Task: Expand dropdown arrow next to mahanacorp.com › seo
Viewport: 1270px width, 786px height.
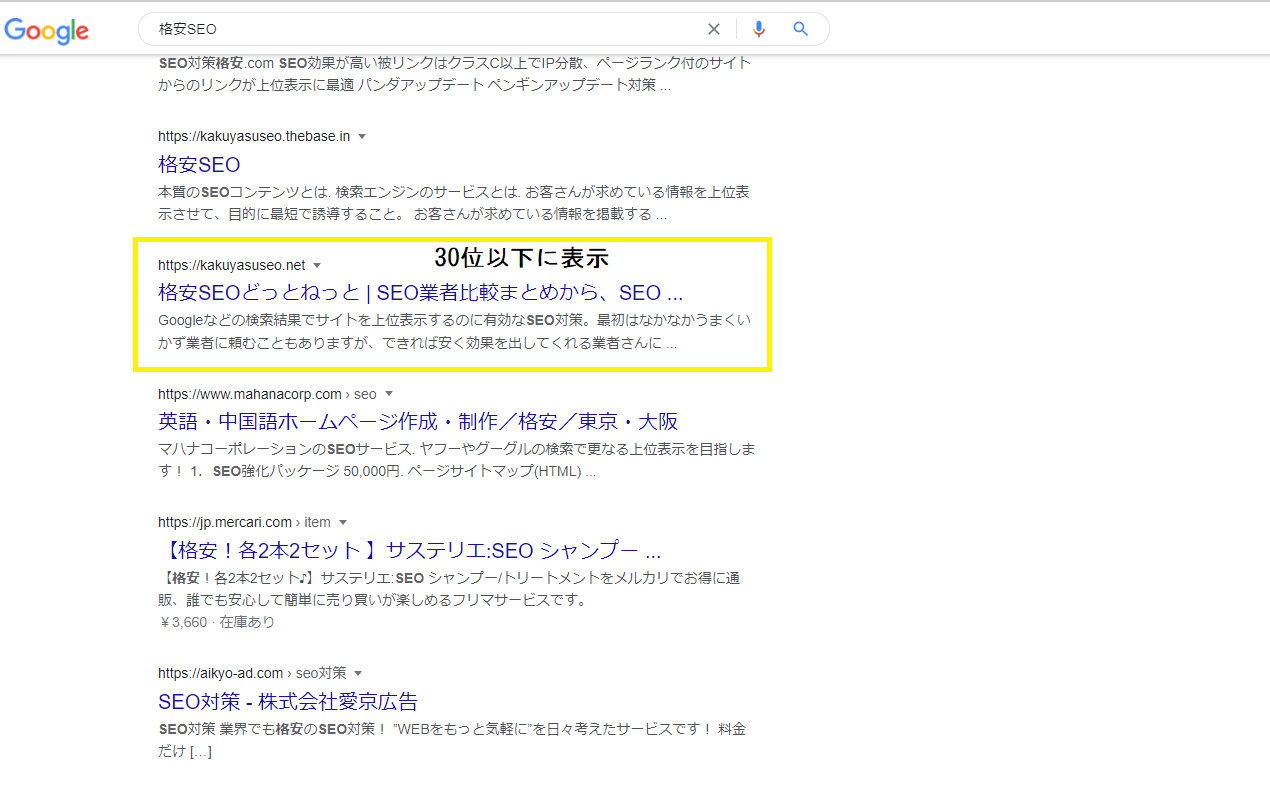Action: [x=389, y=394]
